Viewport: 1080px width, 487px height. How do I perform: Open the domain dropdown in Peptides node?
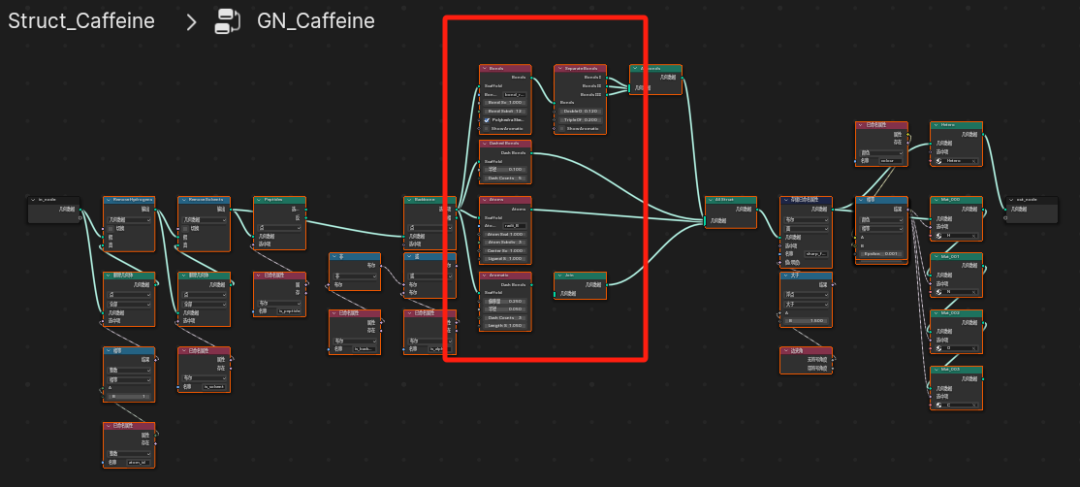tap(279, 228)
